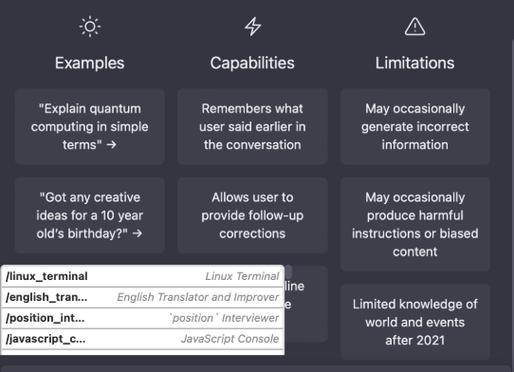514x372 pixels.
Task: Click the Examples column heading
Action: point(90,63)
